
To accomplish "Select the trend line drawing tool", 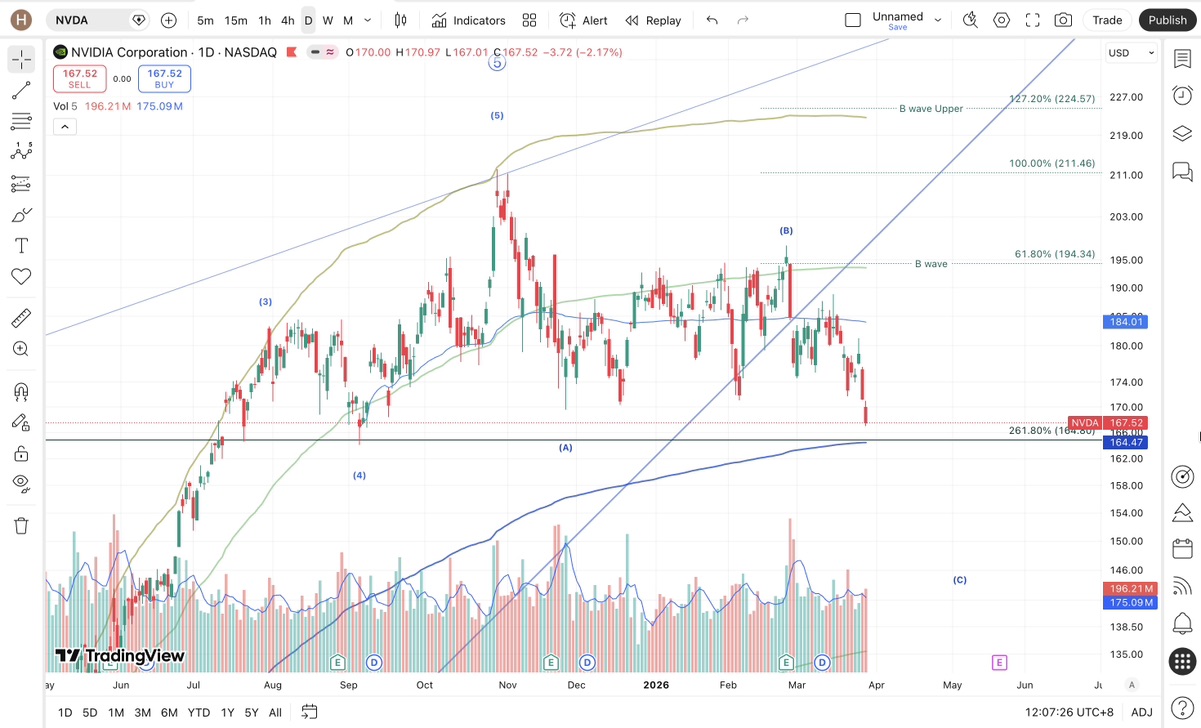I will (x=21, y=91).
